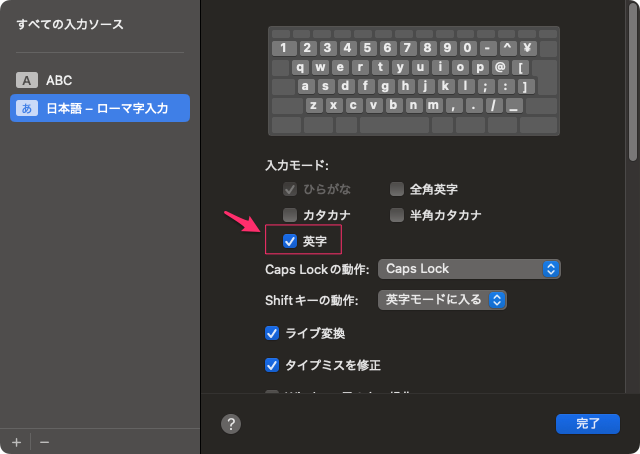Click the 完了 done button

580,424
